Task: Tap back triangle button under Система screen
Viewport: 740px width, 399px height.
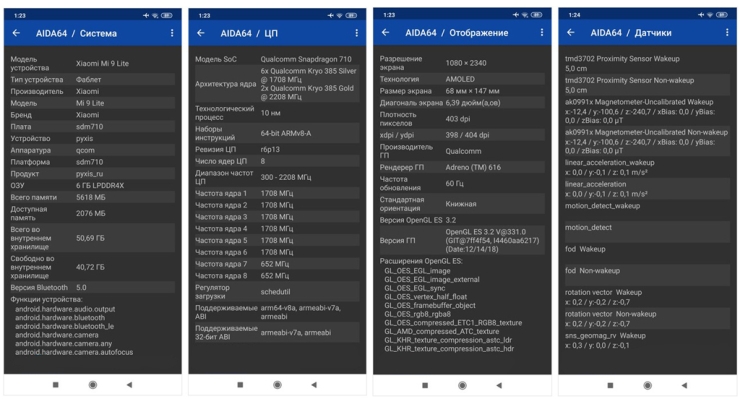Action: [129, 385]
